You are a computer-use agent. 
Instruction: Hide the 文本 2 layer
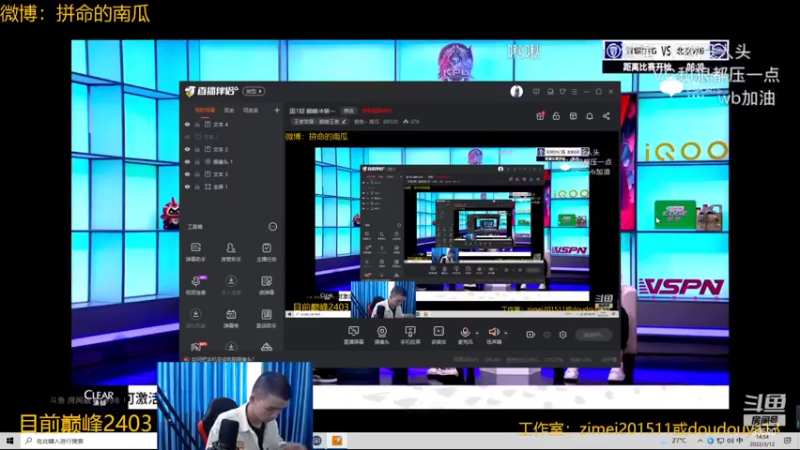point(187,149)
